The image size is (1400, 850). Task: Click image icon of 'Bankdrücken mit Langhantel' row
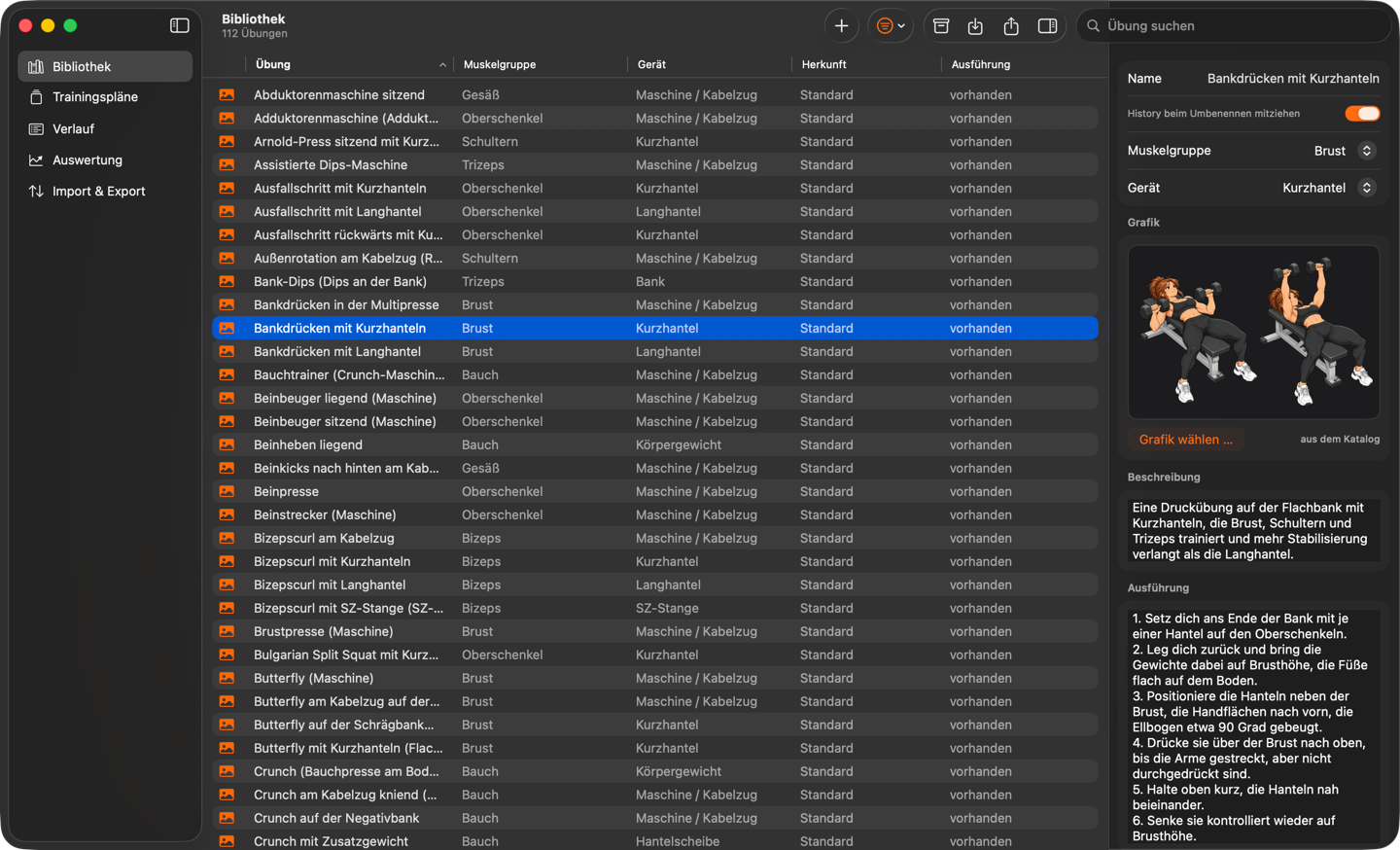(227, 351)
